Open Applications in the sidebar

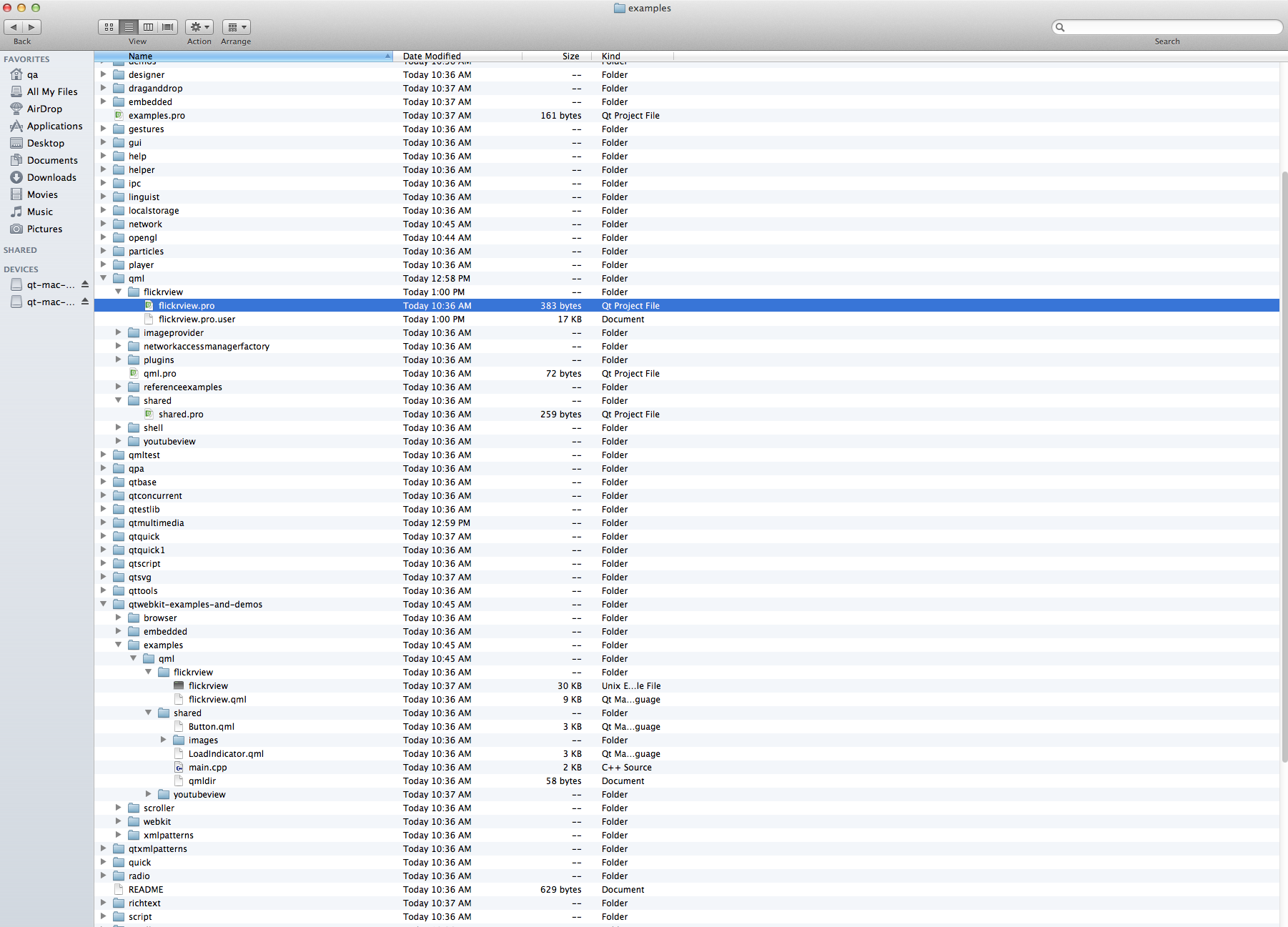click(x=54, y=126)
